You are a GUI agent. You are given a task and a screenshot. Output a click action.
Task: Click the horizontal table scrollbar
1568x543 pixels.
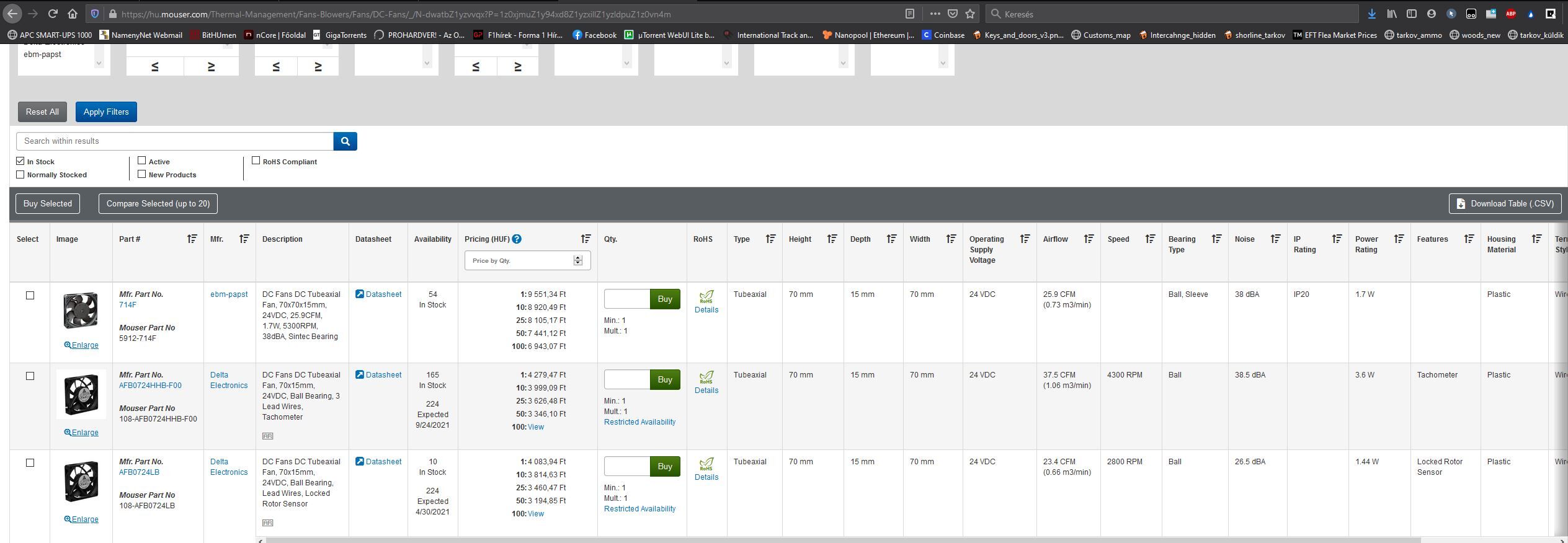(844, 540)
